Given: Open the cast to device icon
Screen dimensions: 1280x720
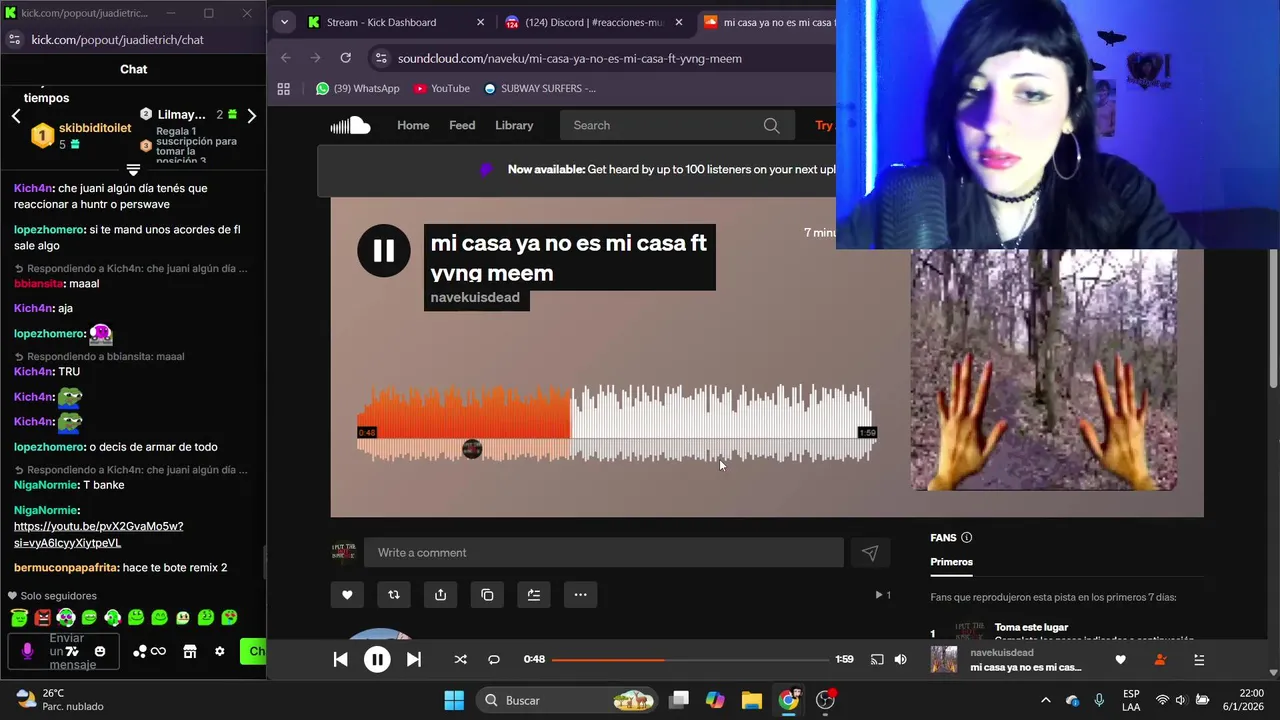Looking at the screenshot, I should [877, 659].
